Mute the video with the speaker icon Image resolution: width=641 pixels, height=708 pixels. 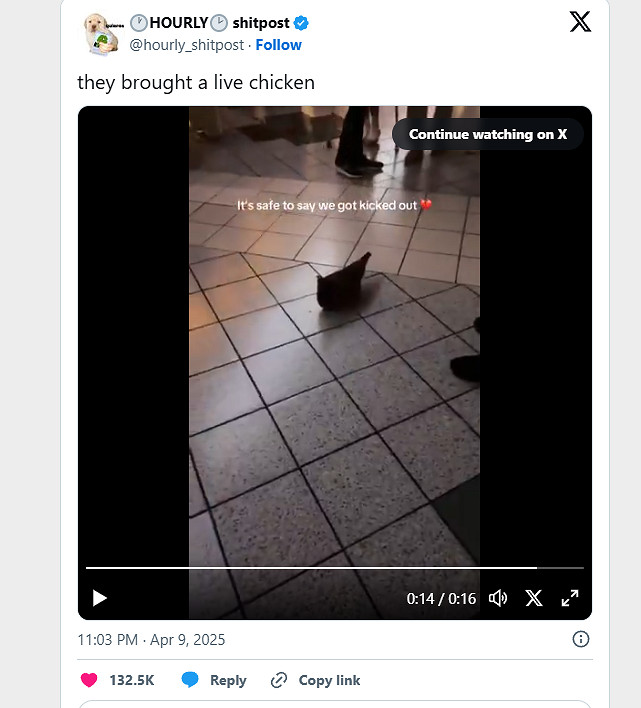tap(498, 598)
